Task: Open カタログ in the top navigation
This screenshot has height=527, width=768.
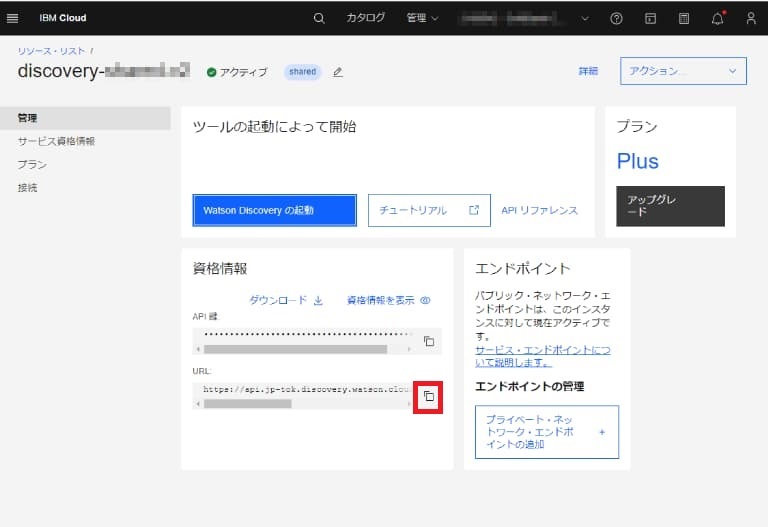Action: (365, 18)
